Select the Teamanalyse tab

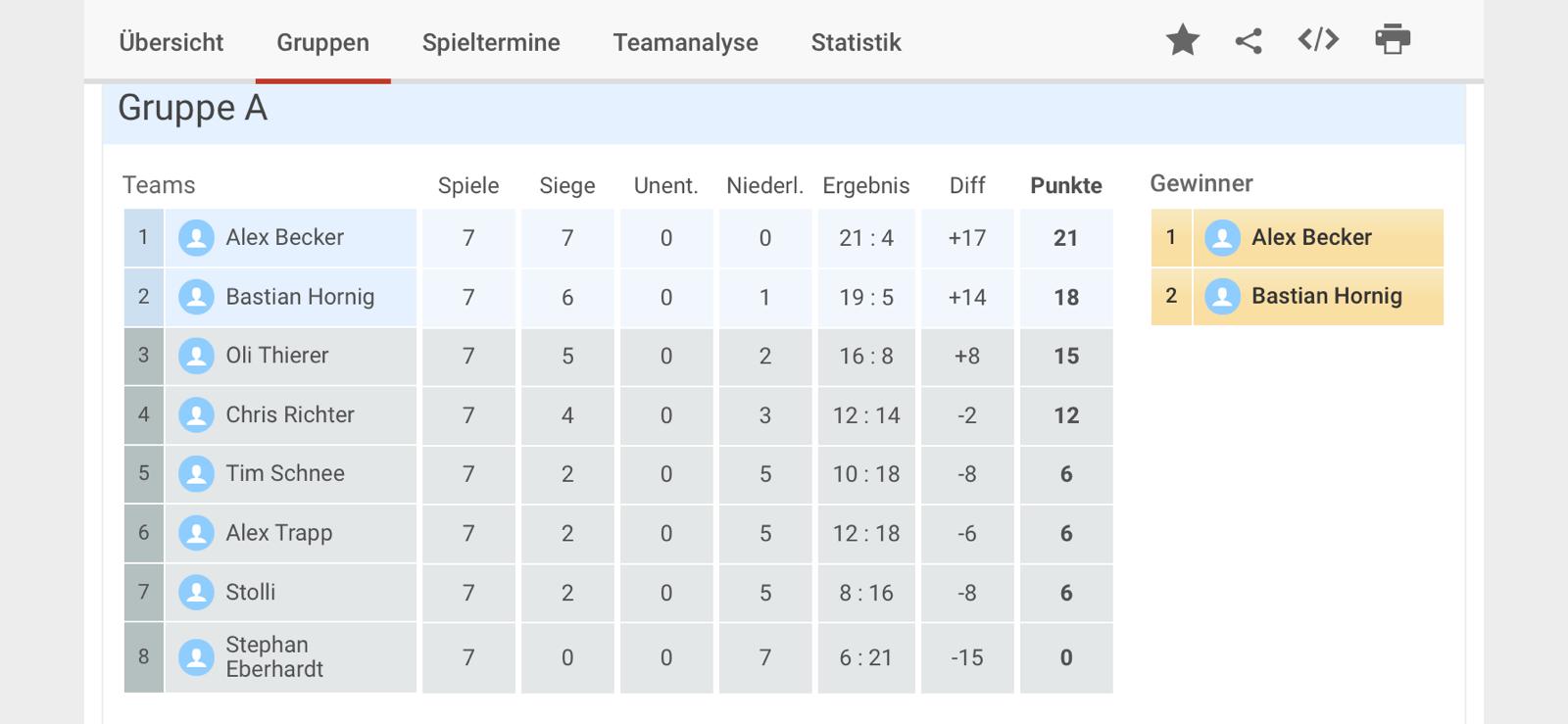[x=686, y=42]
